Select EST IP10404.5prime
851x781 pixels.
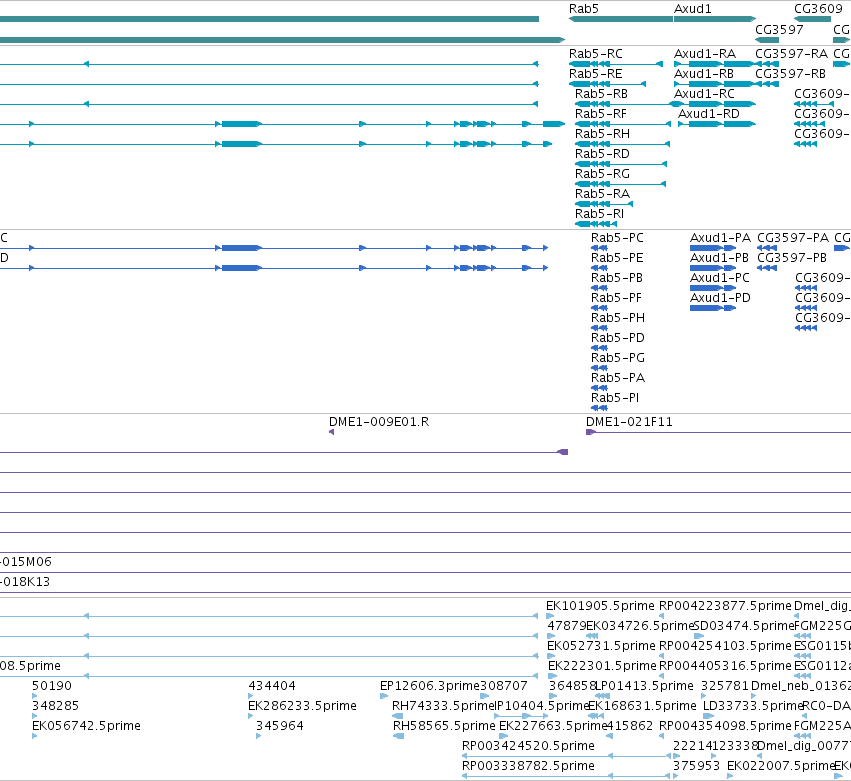(x=542, y=706)
